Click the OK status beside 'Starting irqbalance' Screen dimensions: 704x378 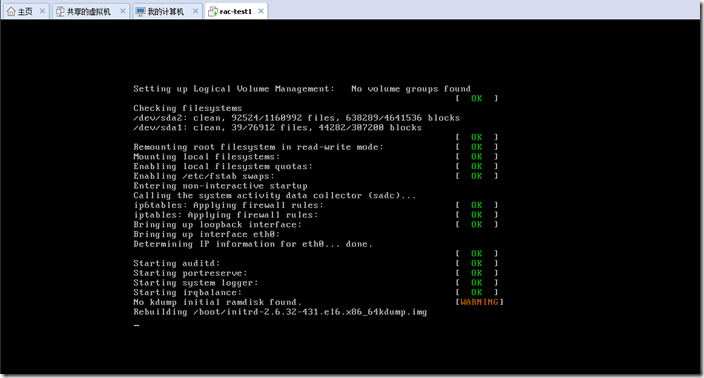click(476, 293)
